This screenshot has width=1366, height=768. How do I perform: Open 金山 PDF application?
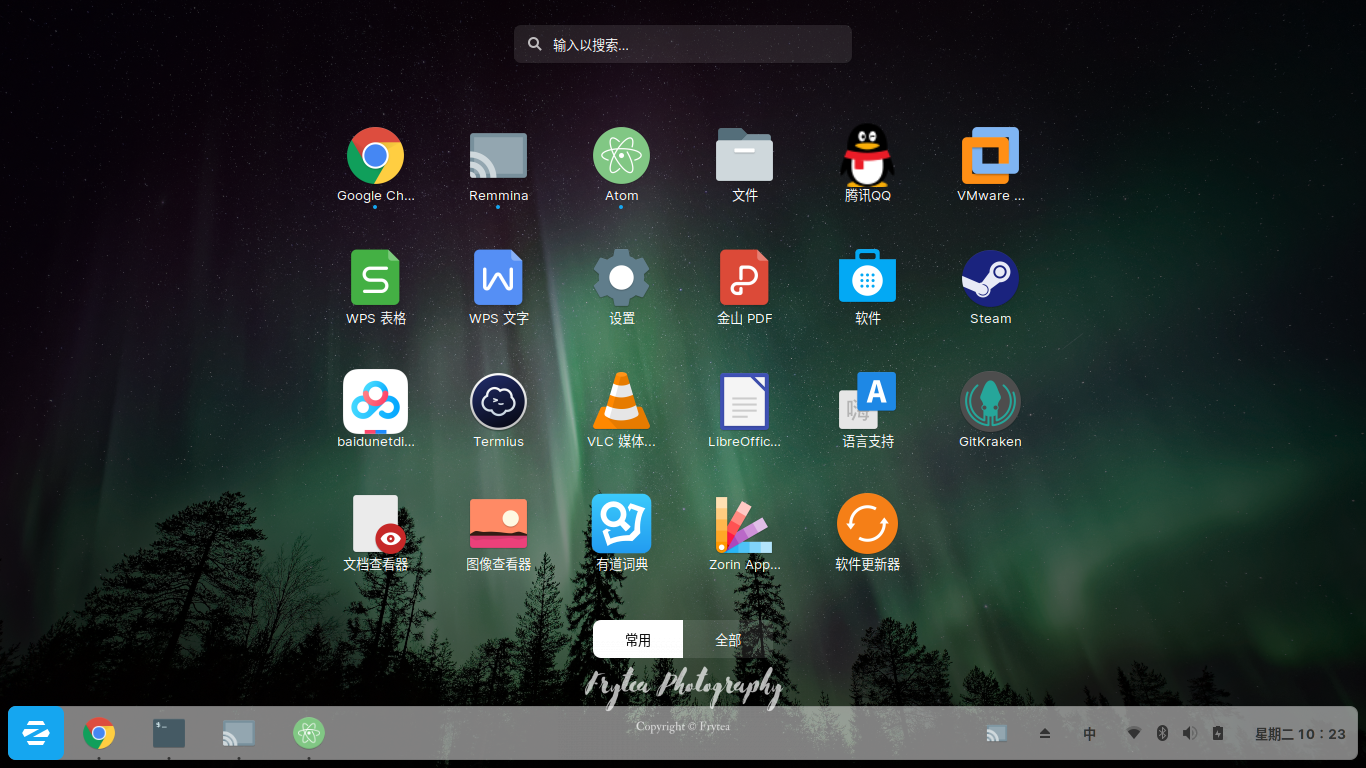[744, 278]
